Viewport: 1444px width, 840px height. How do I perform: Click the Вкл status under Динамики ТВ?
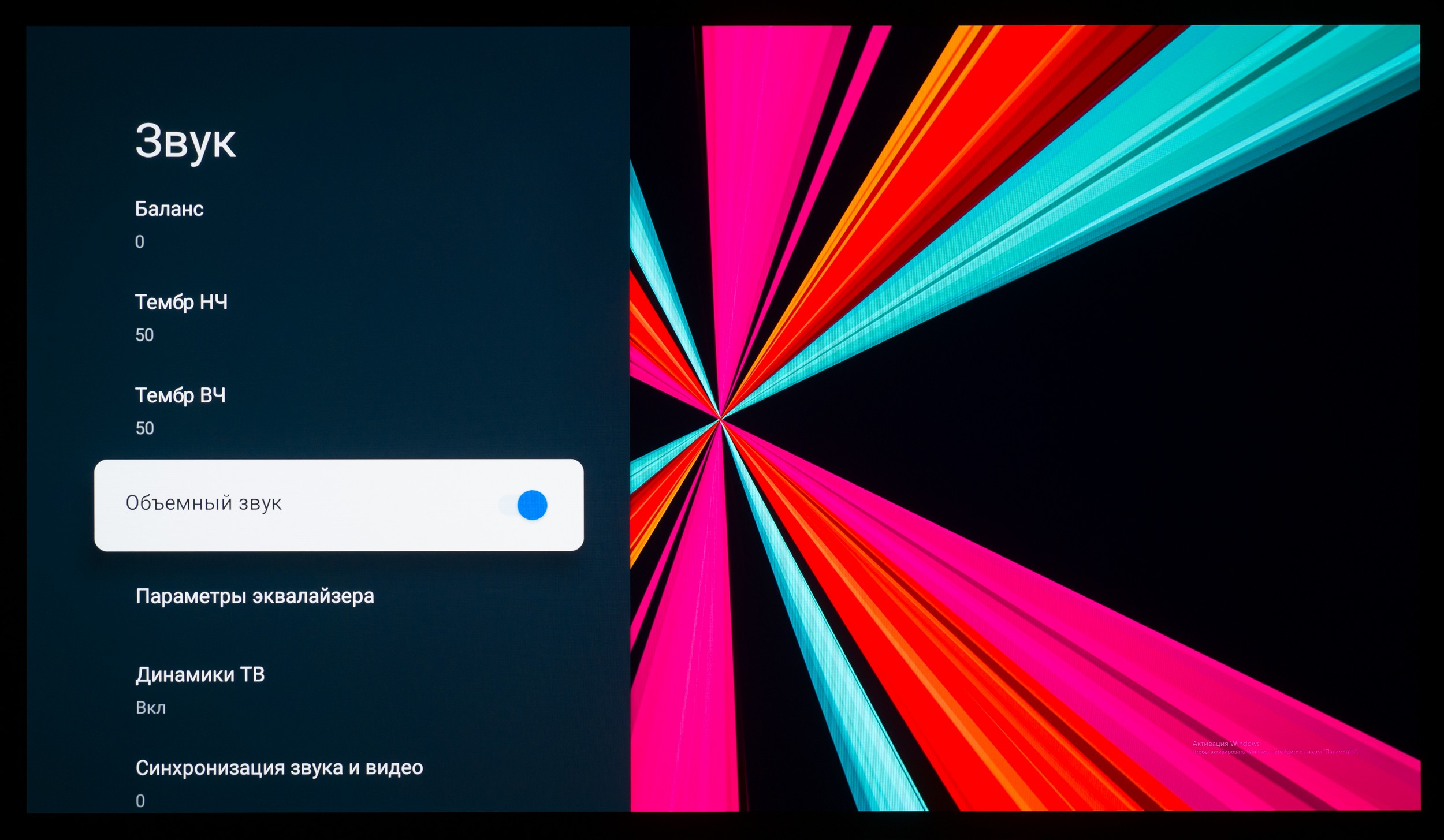coord(151,708)
